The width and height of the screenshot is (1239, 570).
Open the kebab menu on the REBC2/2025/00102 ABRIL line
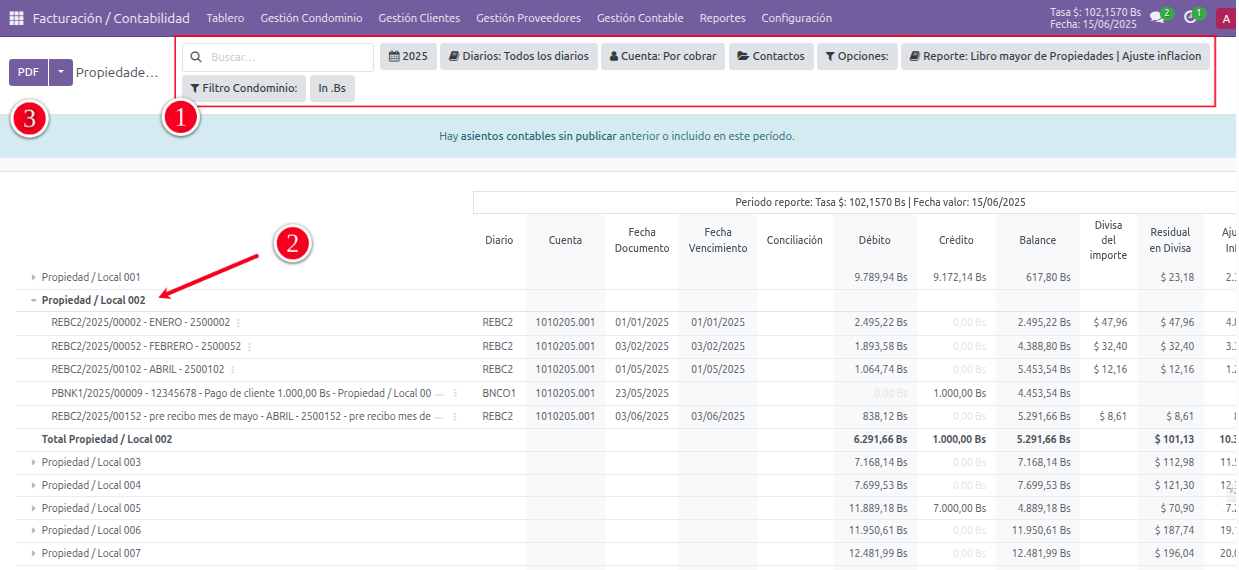(x=232, y=369)
